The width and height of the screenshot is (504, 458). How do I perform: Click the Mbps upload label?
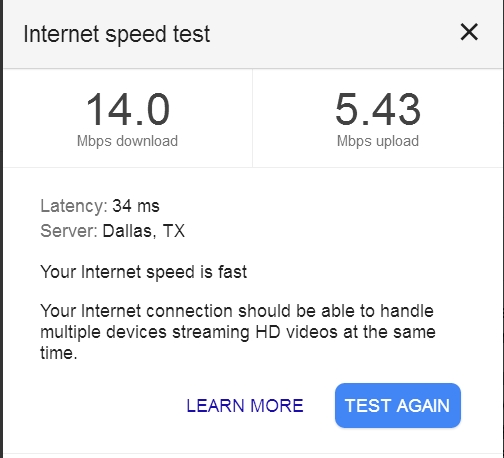pos(378,141)
